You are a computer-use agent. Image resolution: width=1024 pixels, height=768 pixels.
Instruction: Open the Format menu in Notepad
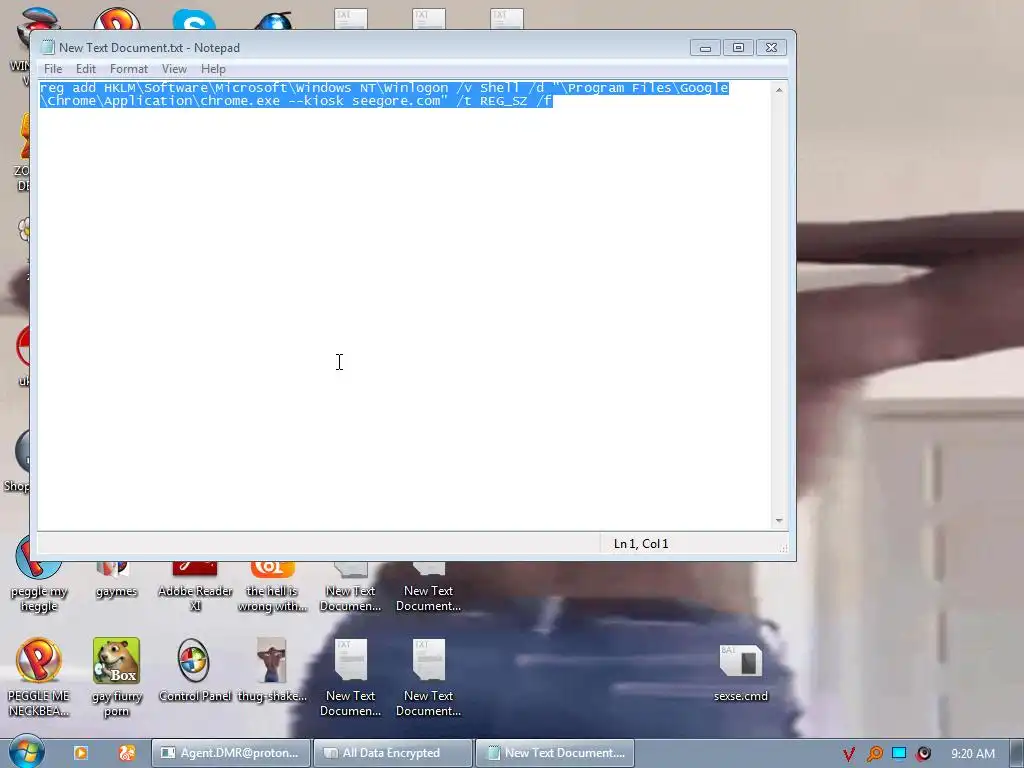click(129, 69)
